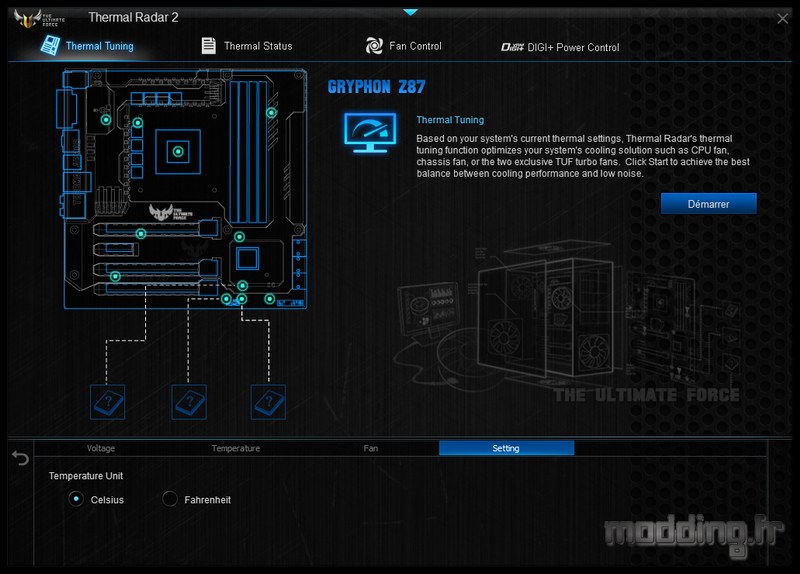
Task: Switch to the Voltage tab
Action: tap(101, 448)
